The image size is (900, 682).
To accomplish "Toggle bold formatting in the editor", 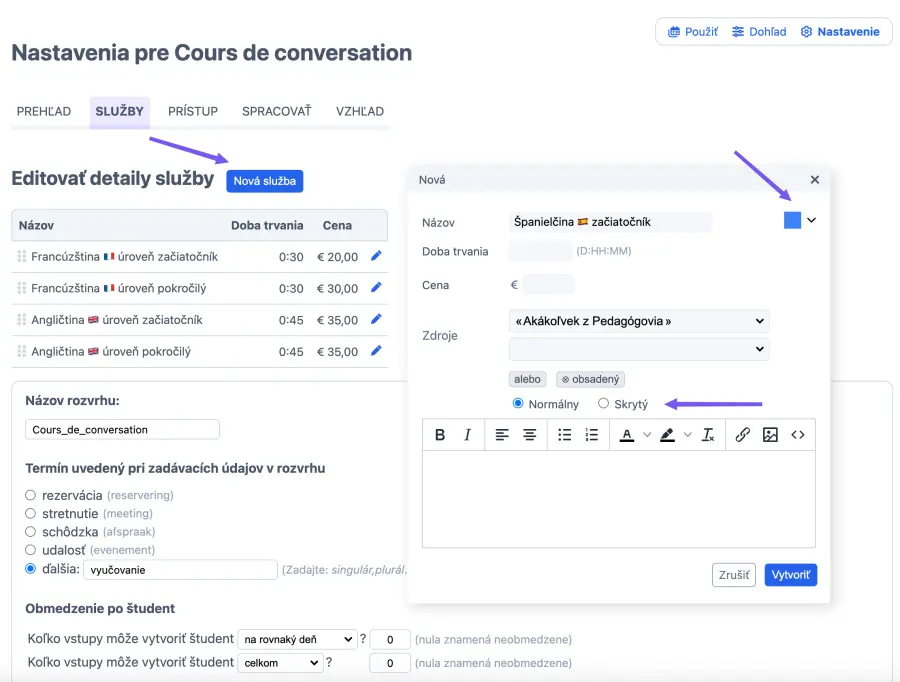I will tap(440, 435).
